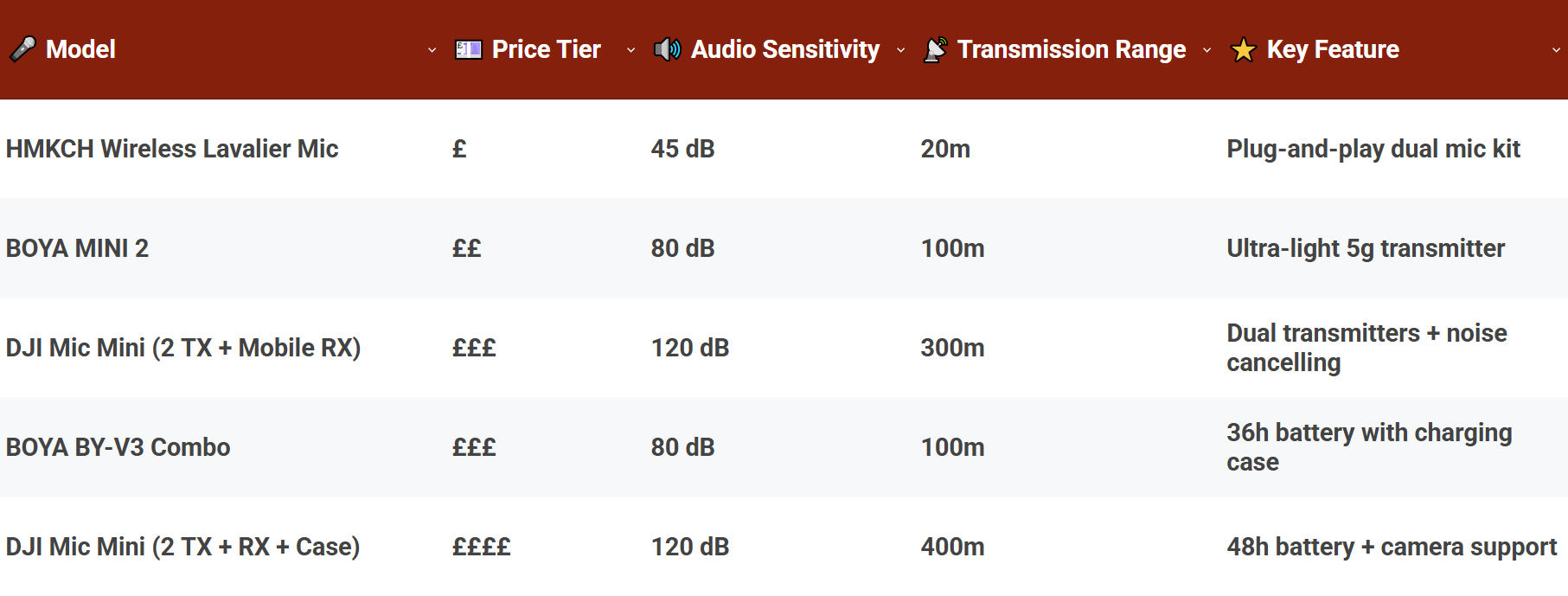Click the satellite icon next to Transmission Range
This screenshot has width=1568, height=596.
point(935,49)
